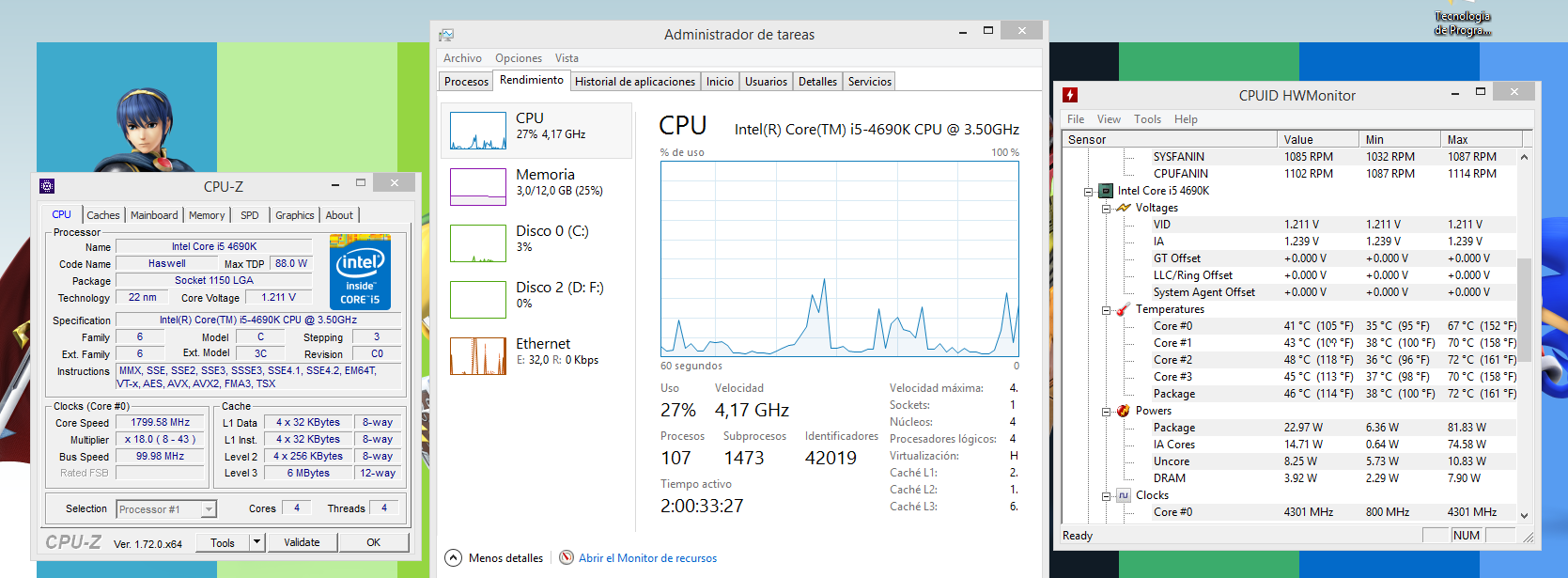1568x578 pixels.
Task: Switch to the Detalles tab
Action: [818, 82]
